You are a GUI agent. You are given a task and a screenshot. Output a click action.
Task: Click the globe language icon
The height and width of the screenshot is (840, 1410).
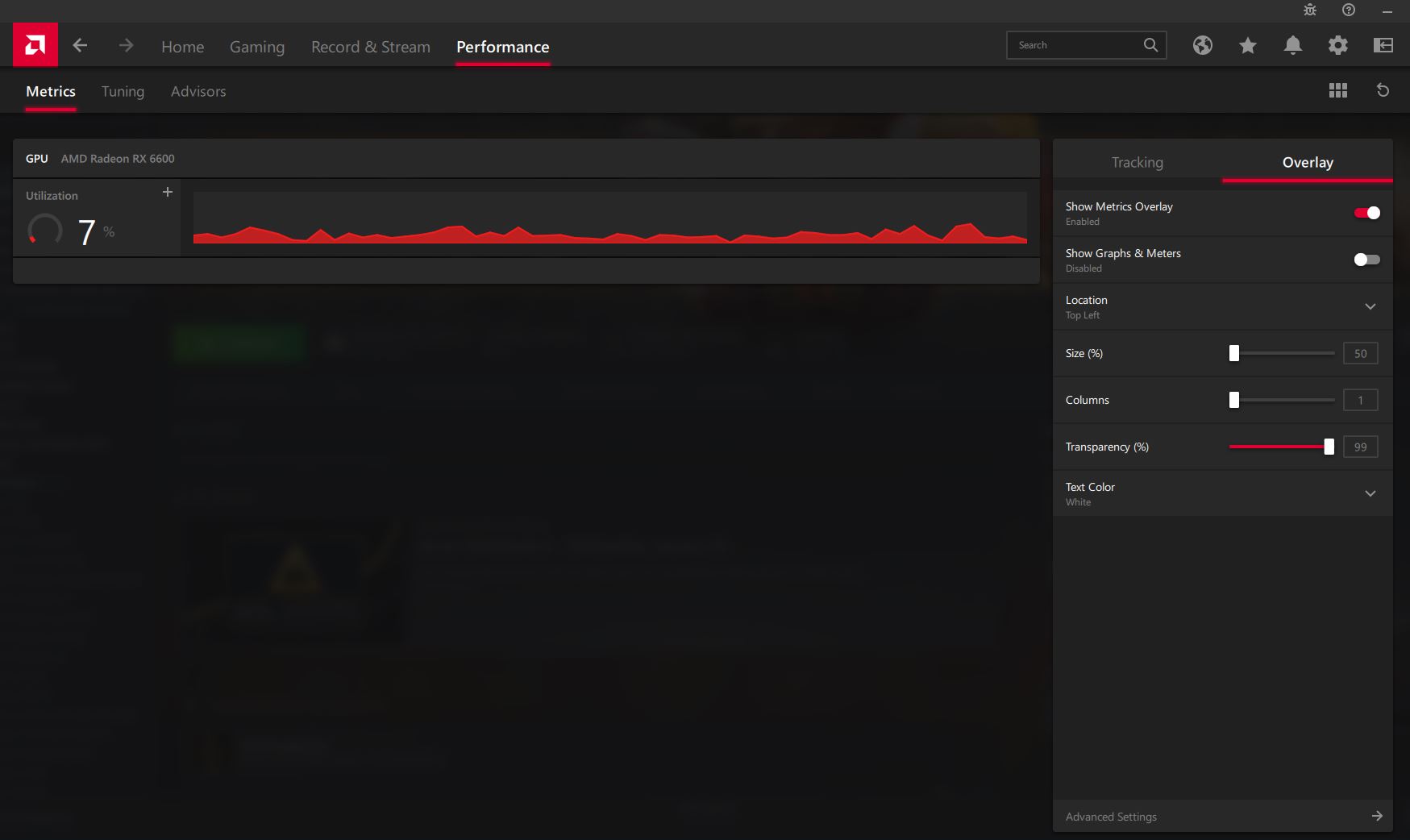pyautogui.click(x=1202, y=45)
